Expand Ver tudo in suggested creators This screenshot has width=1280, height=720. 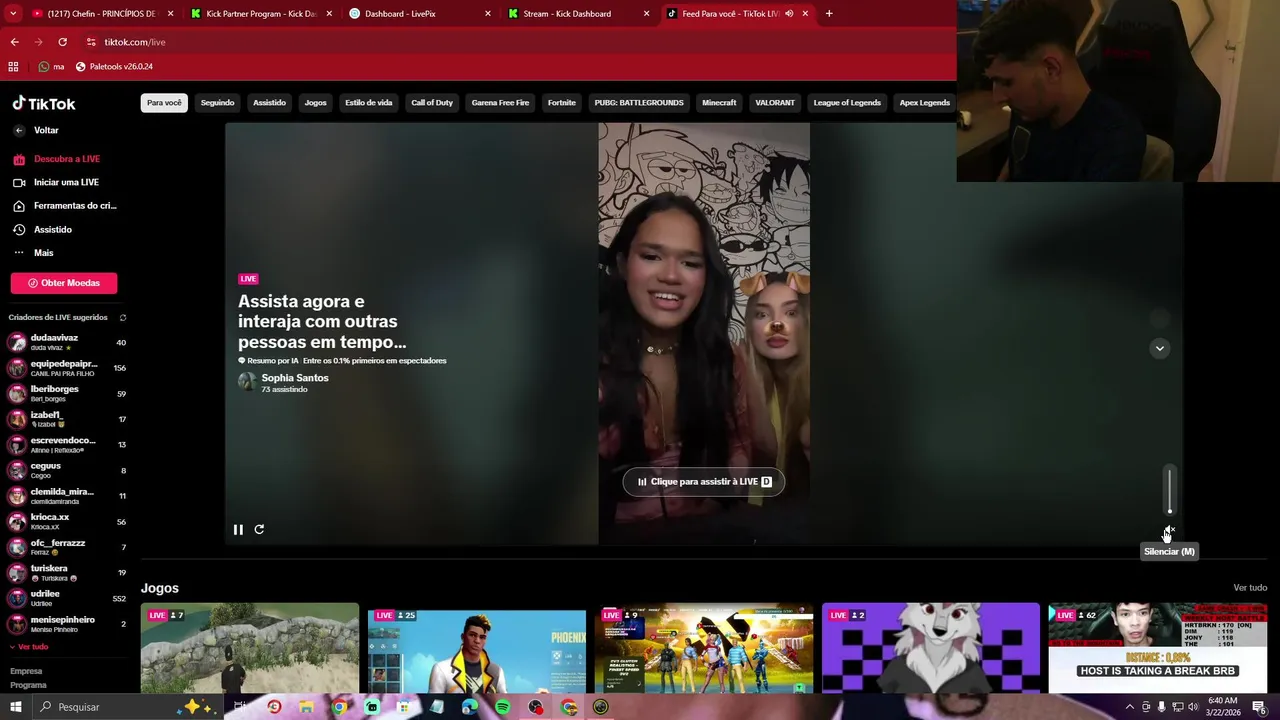point(29,647)
